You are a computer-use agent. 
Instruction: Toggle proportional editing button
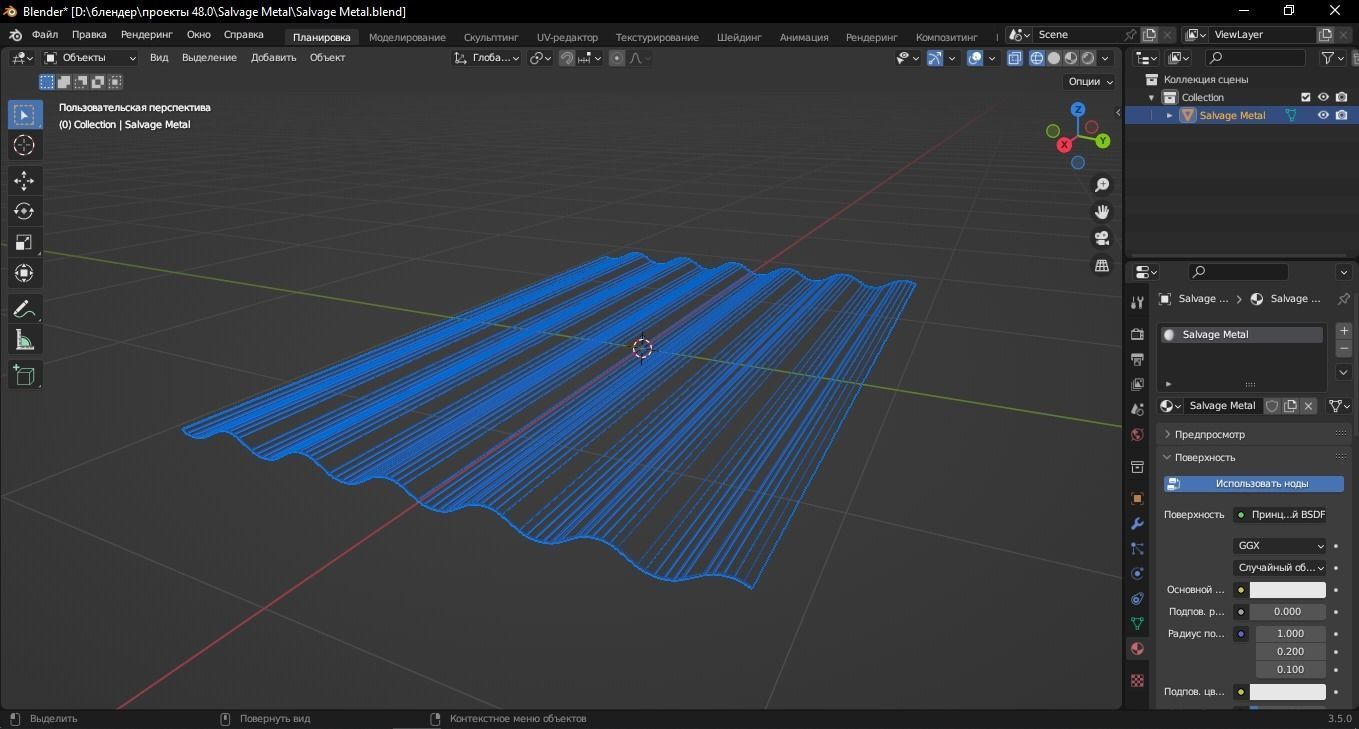pyautogui.click(x=617, y=58)
